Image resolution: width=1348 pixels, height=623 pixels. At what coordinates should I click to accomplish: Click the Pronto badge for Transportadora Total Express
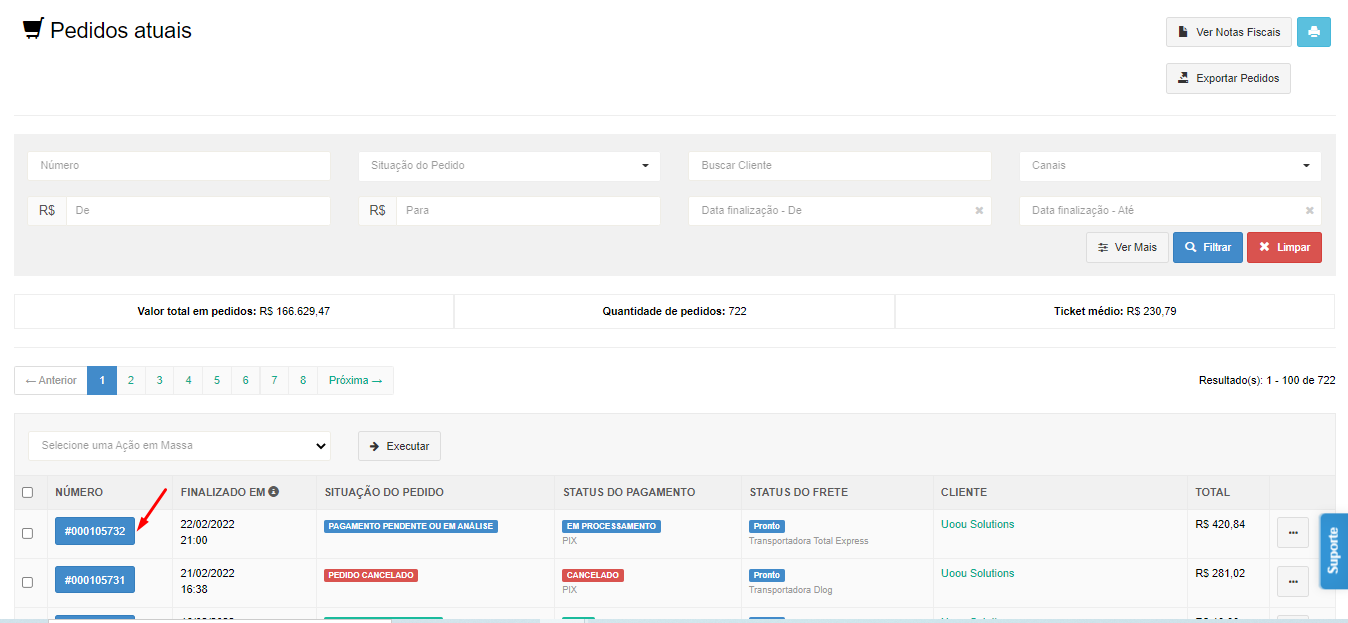[x=767, y=526]
